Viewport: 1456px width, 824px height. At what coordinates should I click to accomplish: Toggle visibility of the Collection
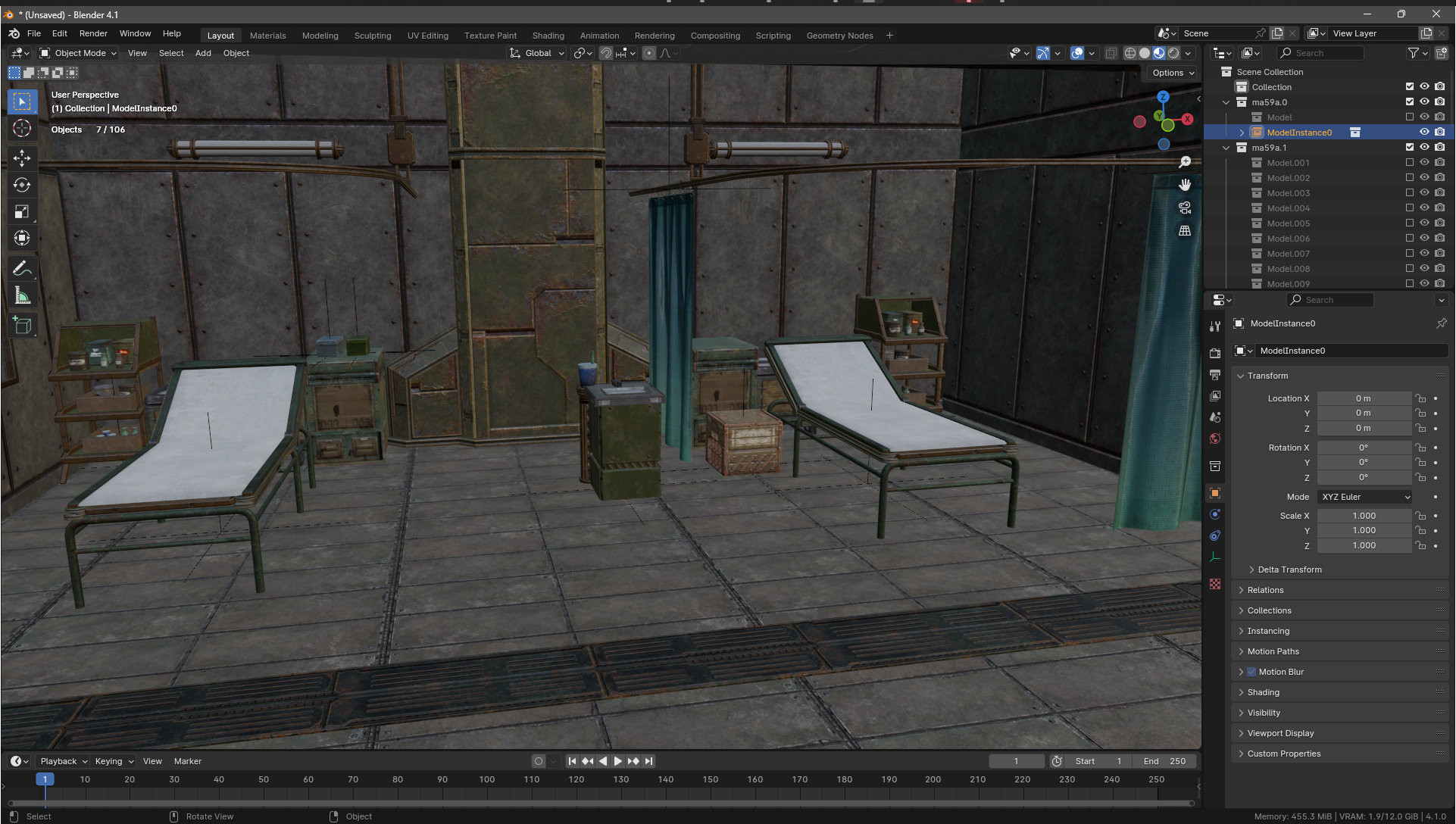click(x=1424, y=86)
